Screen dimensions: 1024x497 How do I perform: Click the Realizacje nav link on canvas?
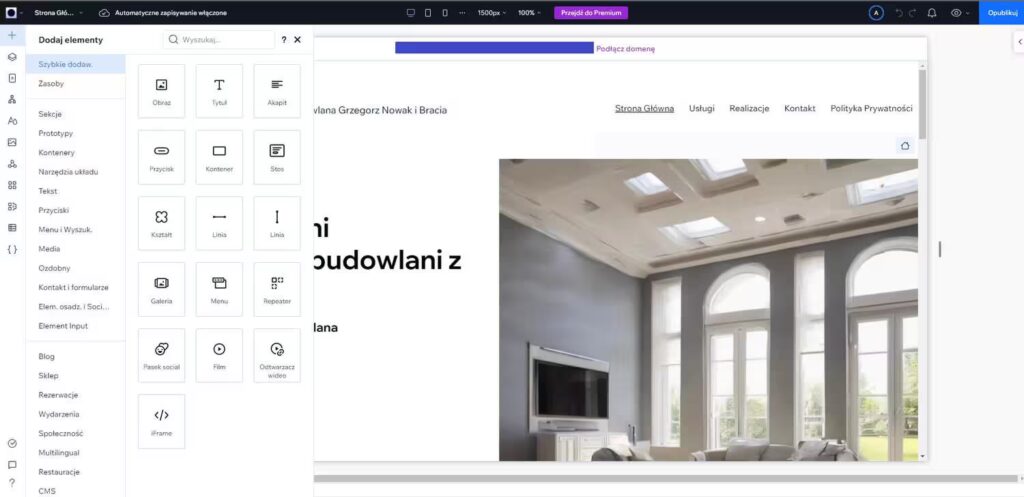pyautogui.click(x=749, y=108)
